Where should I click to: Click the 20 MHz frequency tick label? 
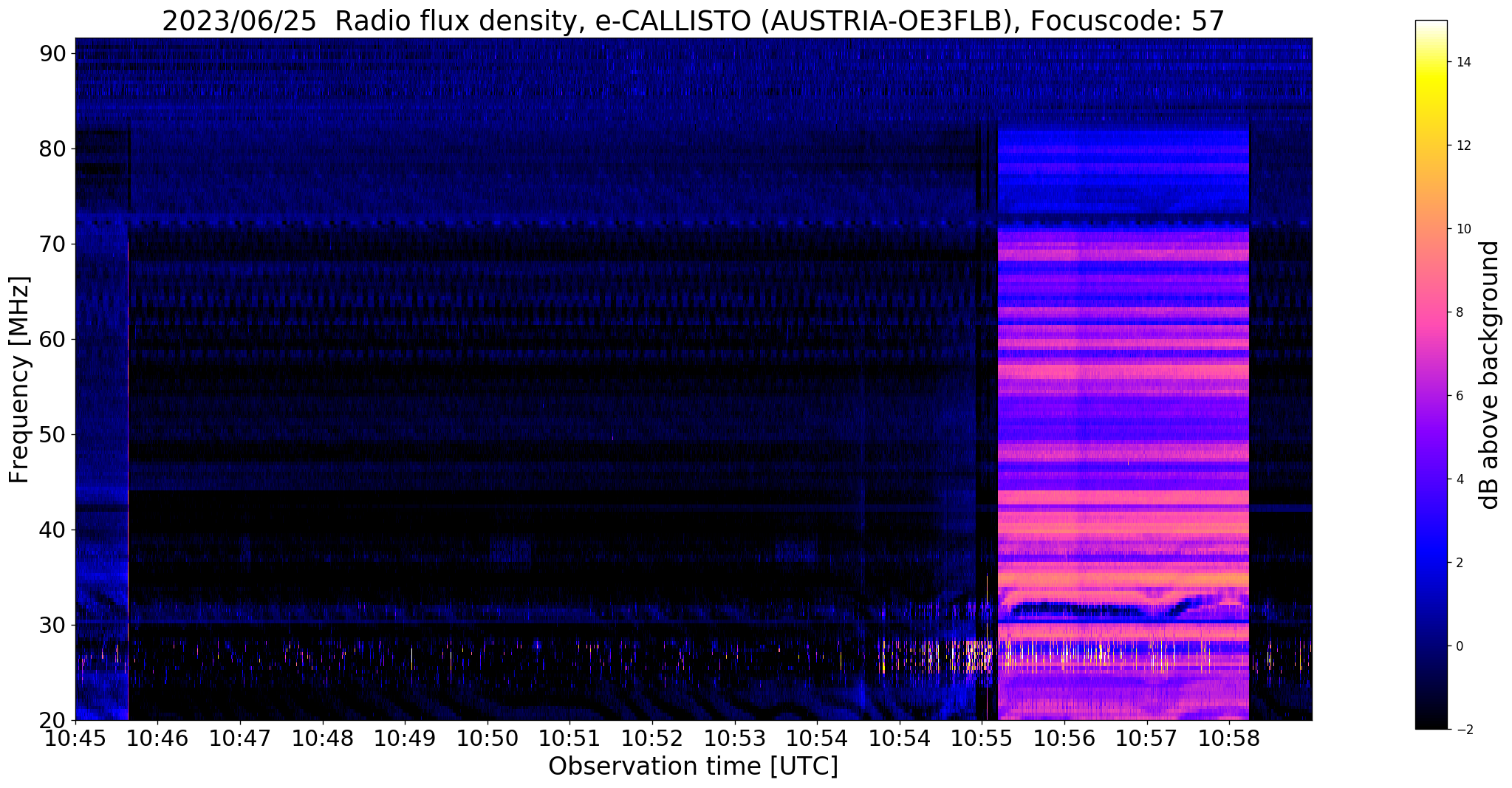coord(53,720)
